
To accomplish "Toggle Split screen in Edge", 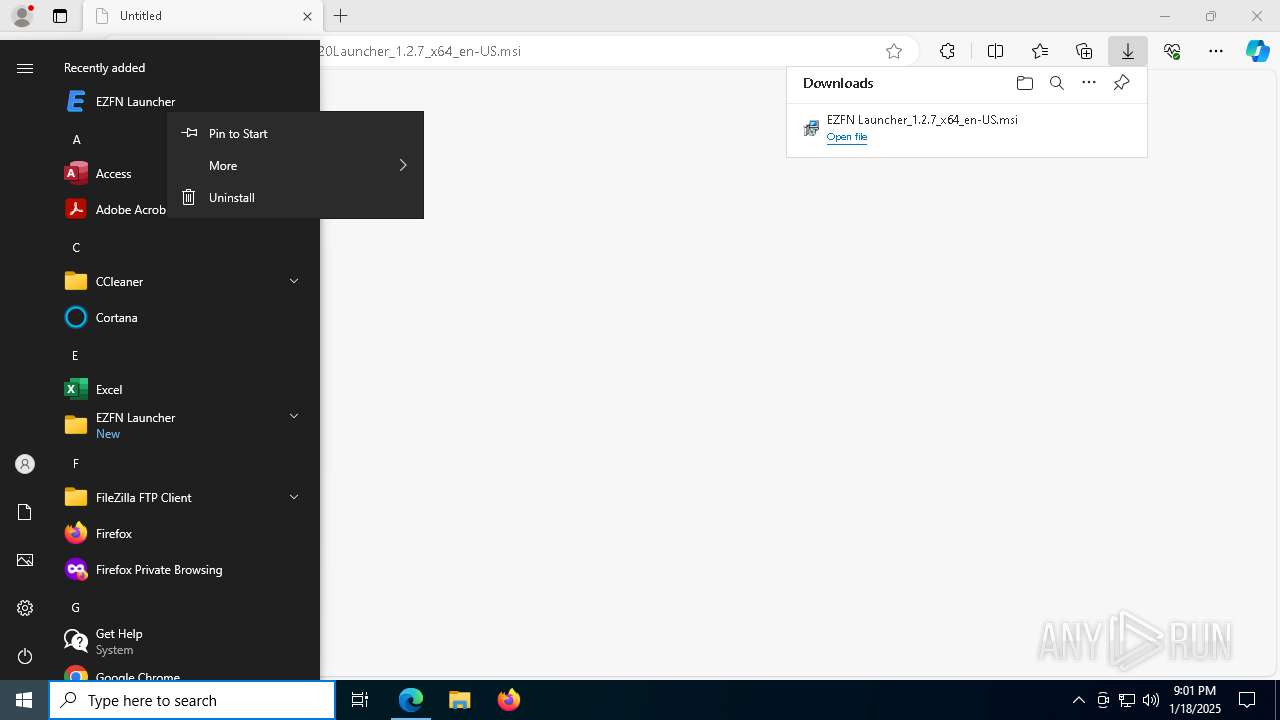I will [995, 51].
